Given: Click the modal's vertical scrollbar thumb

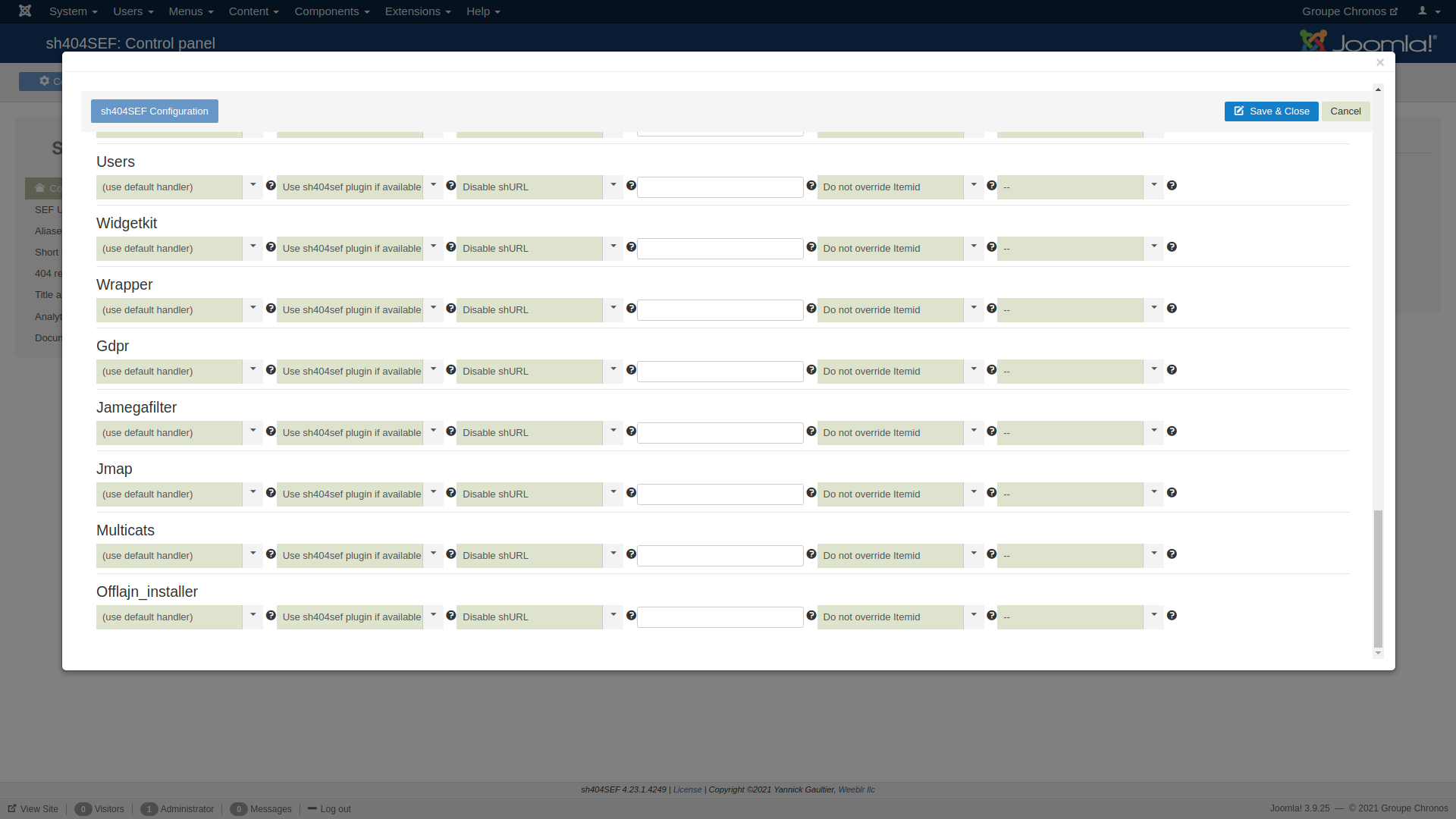Looking at the screenshot, I should point(1378,578).
